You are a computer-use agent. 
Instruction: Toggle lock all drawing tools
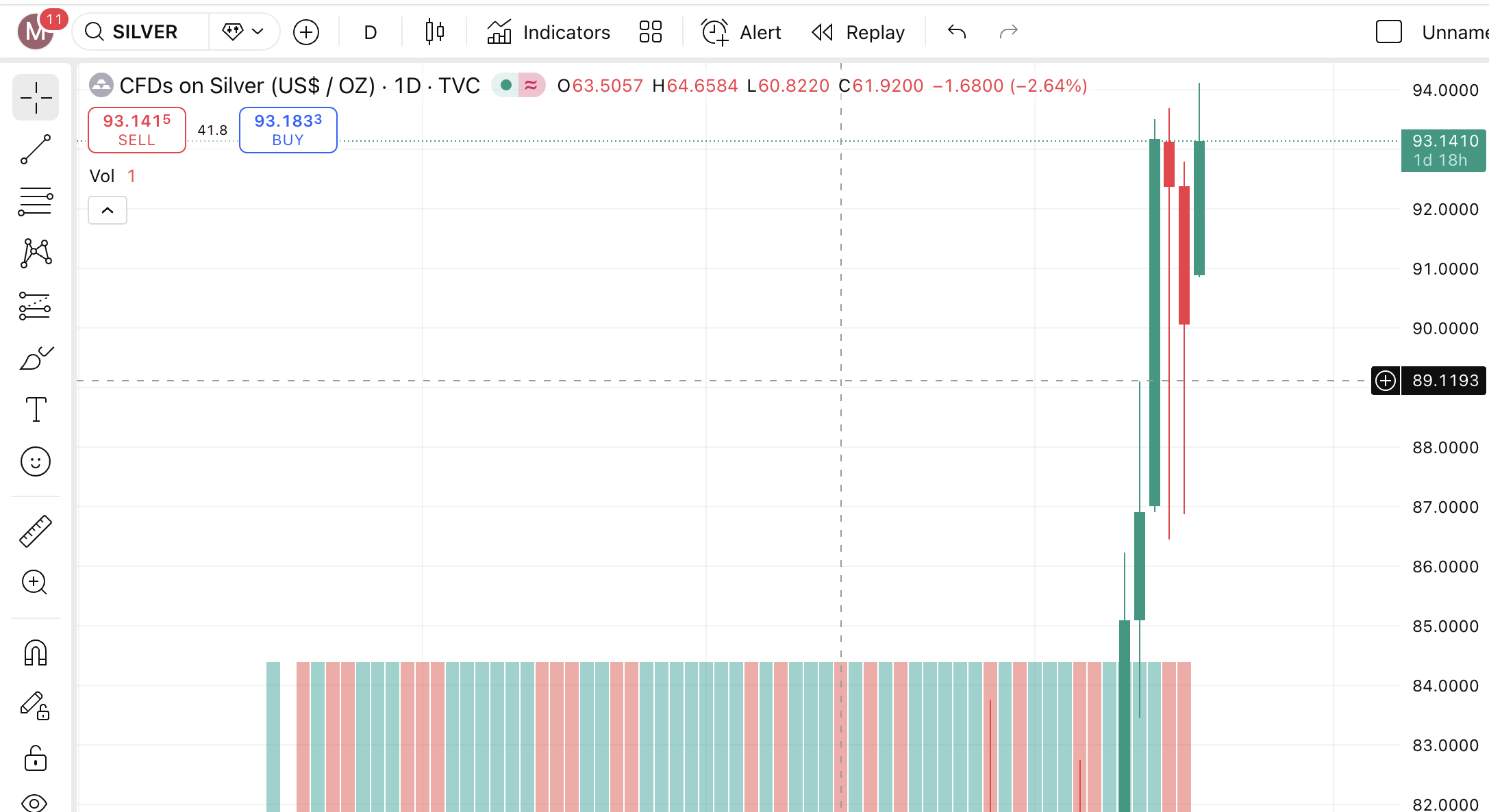(x=36, y=759)
